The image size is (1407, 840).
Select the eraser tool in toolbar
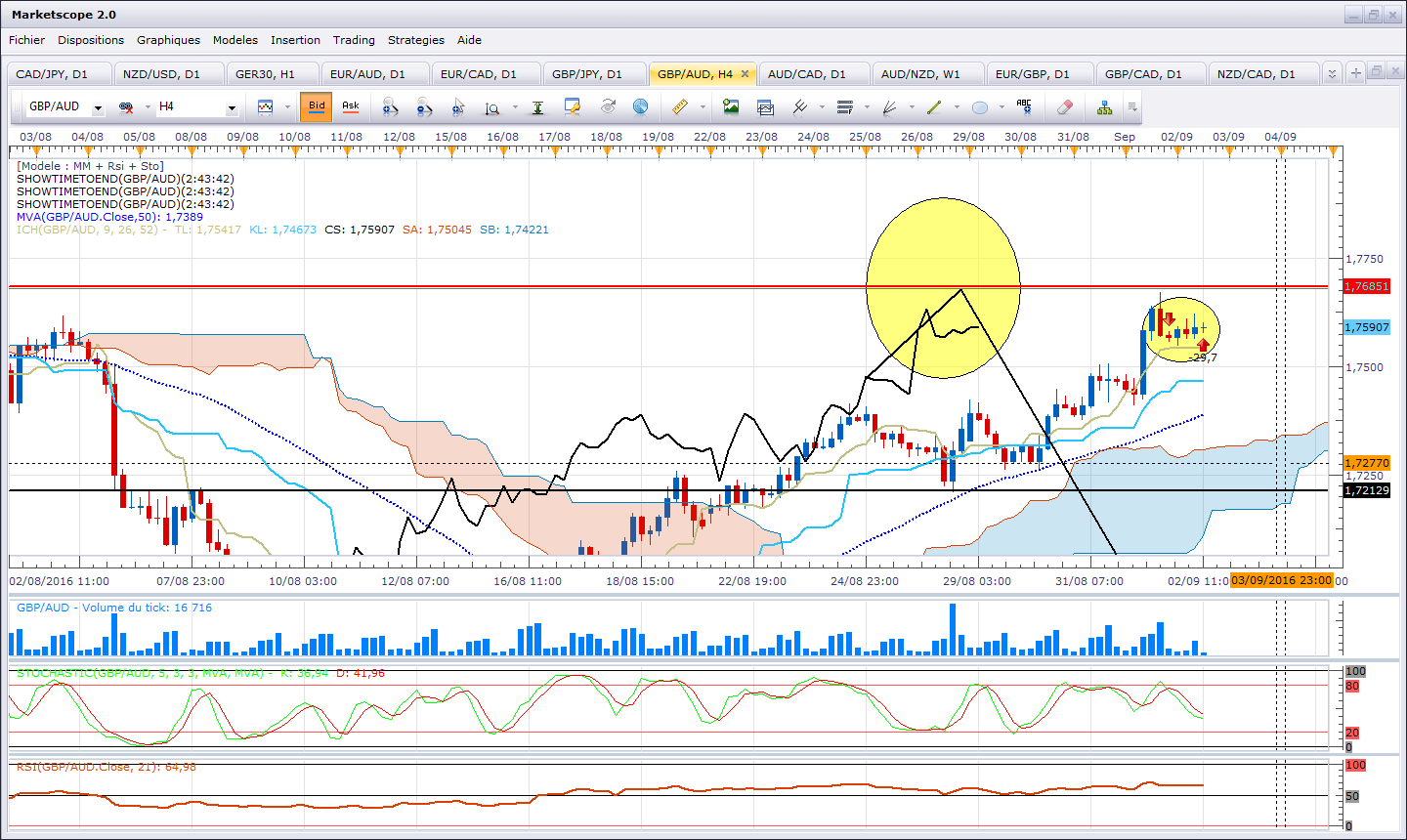(x=1065, y=106)
